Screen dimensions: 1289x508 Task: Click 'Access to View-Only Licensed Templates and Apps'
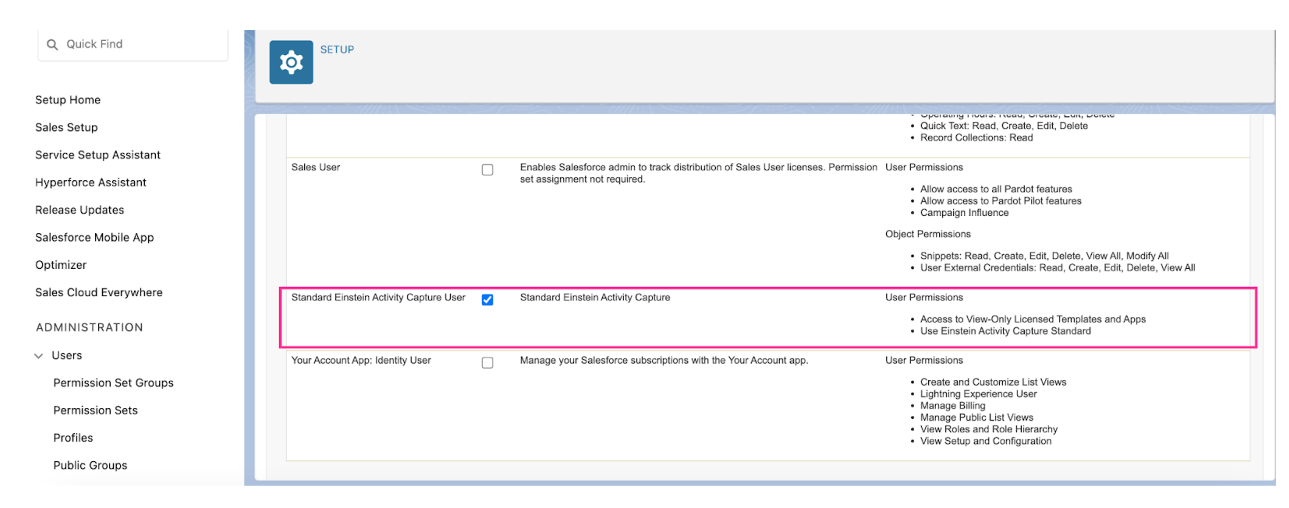(1033, 319)
